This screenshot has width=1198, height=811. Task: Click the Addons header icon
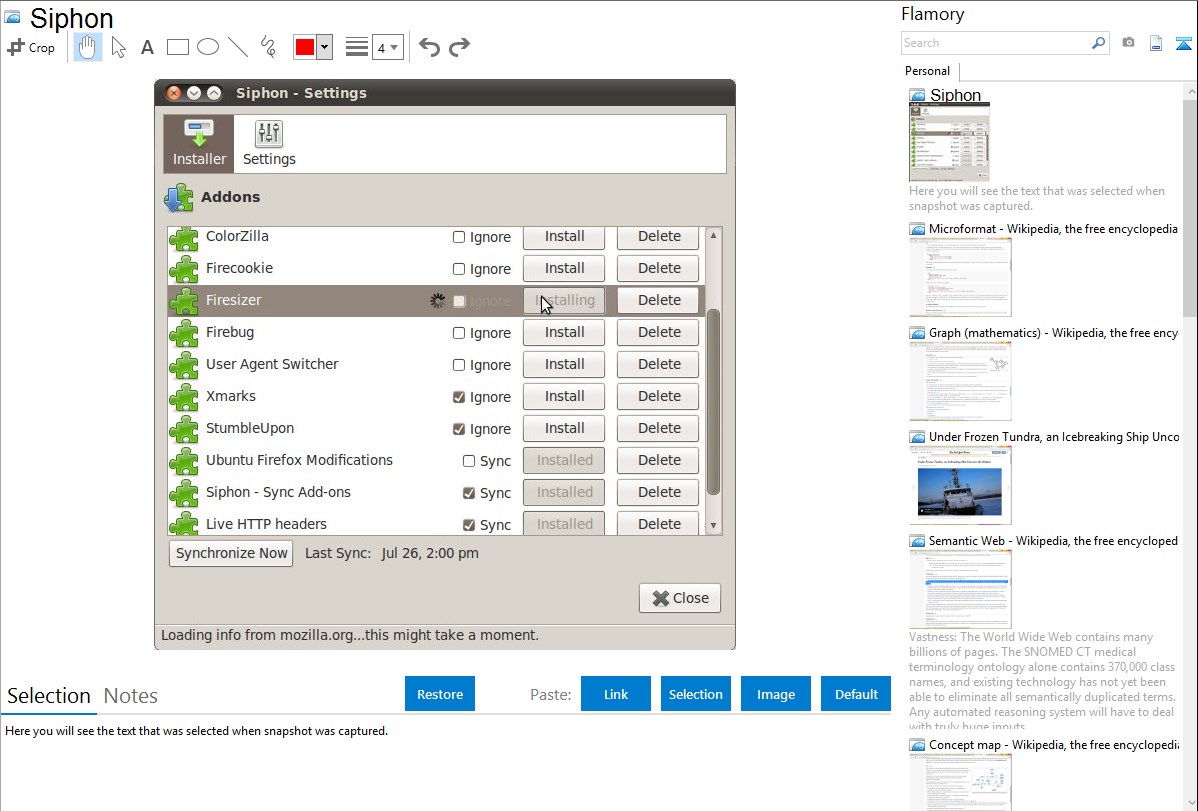coord(179,197)
